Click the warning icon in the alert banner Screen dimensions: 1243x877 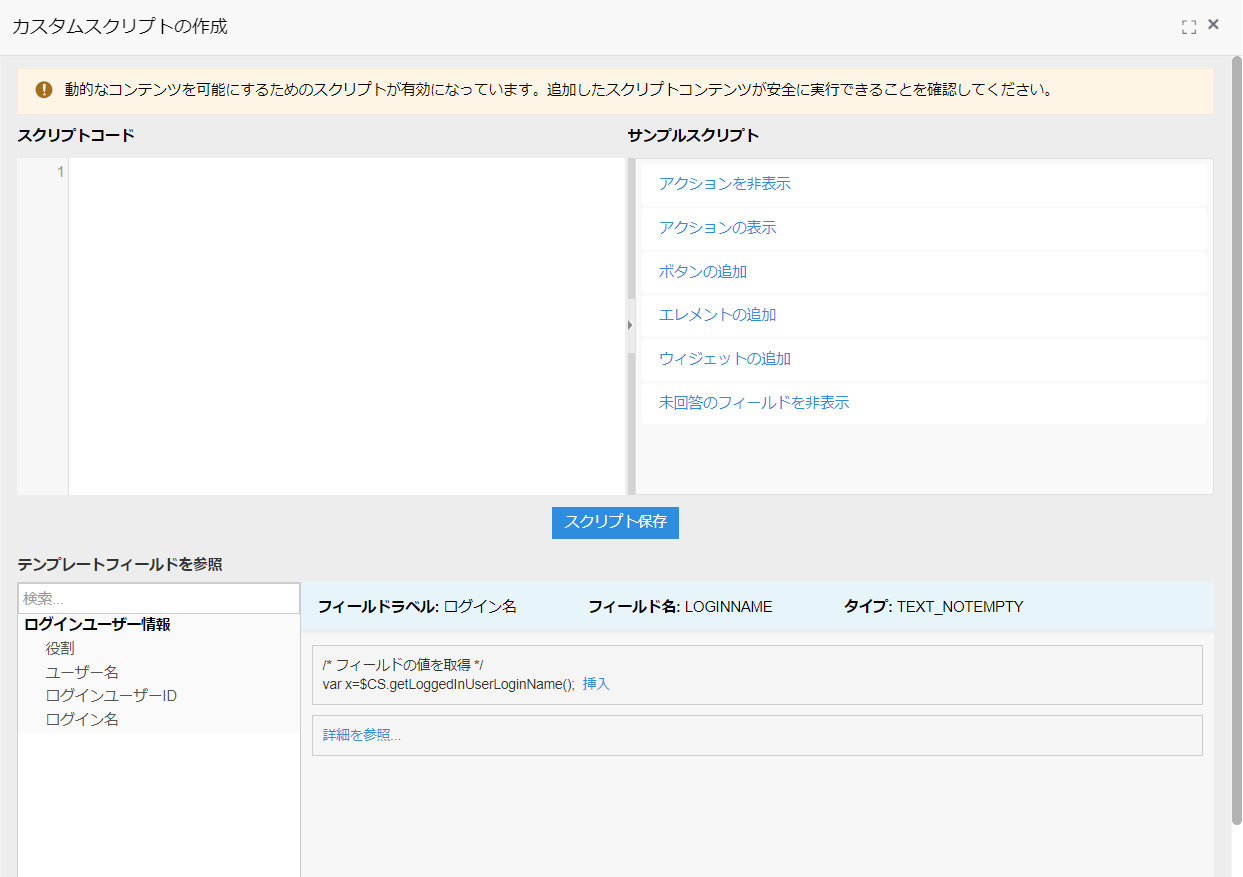click(44, 90)
